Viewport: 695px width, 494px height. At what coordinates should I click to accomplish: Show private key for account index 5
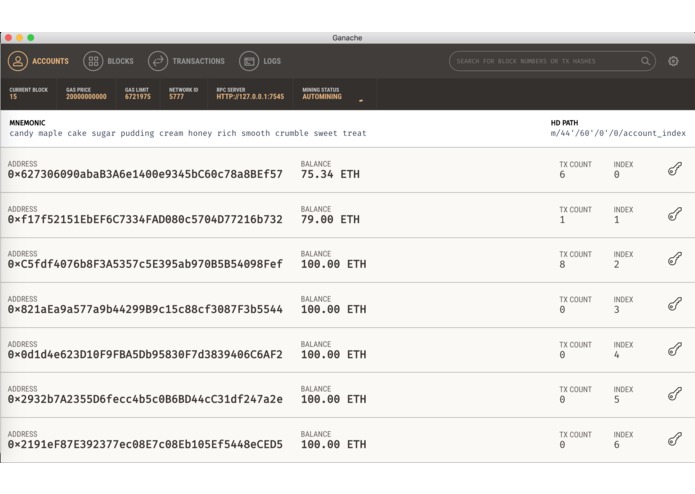click(x=675, y=394)
